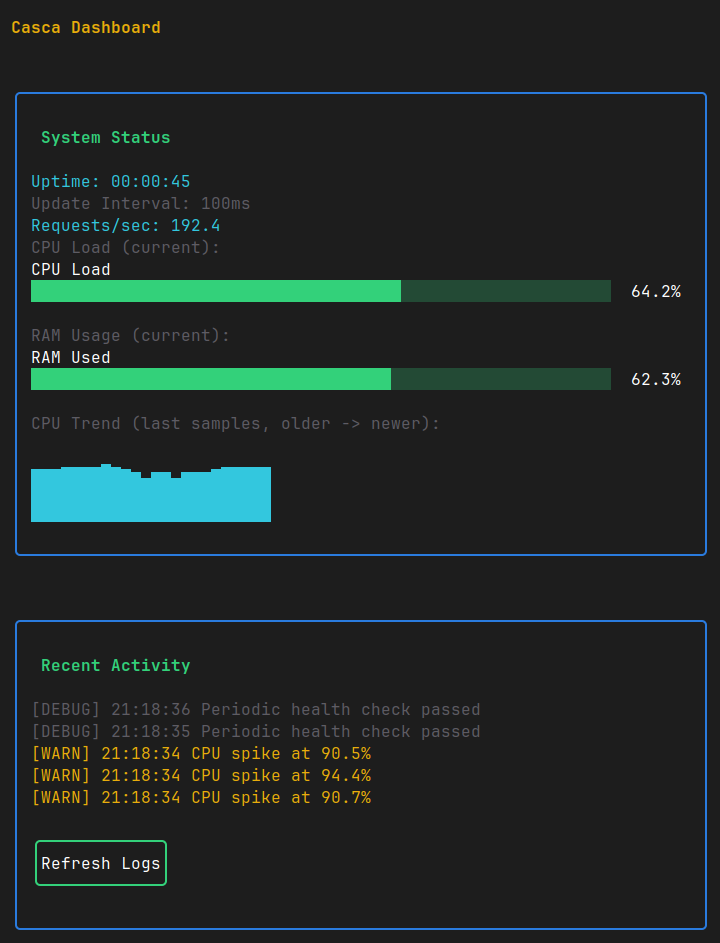The image size is (720, 943).
Task: Click the CPU Trend sparkline chart
Action: click(x=150, y=493)
